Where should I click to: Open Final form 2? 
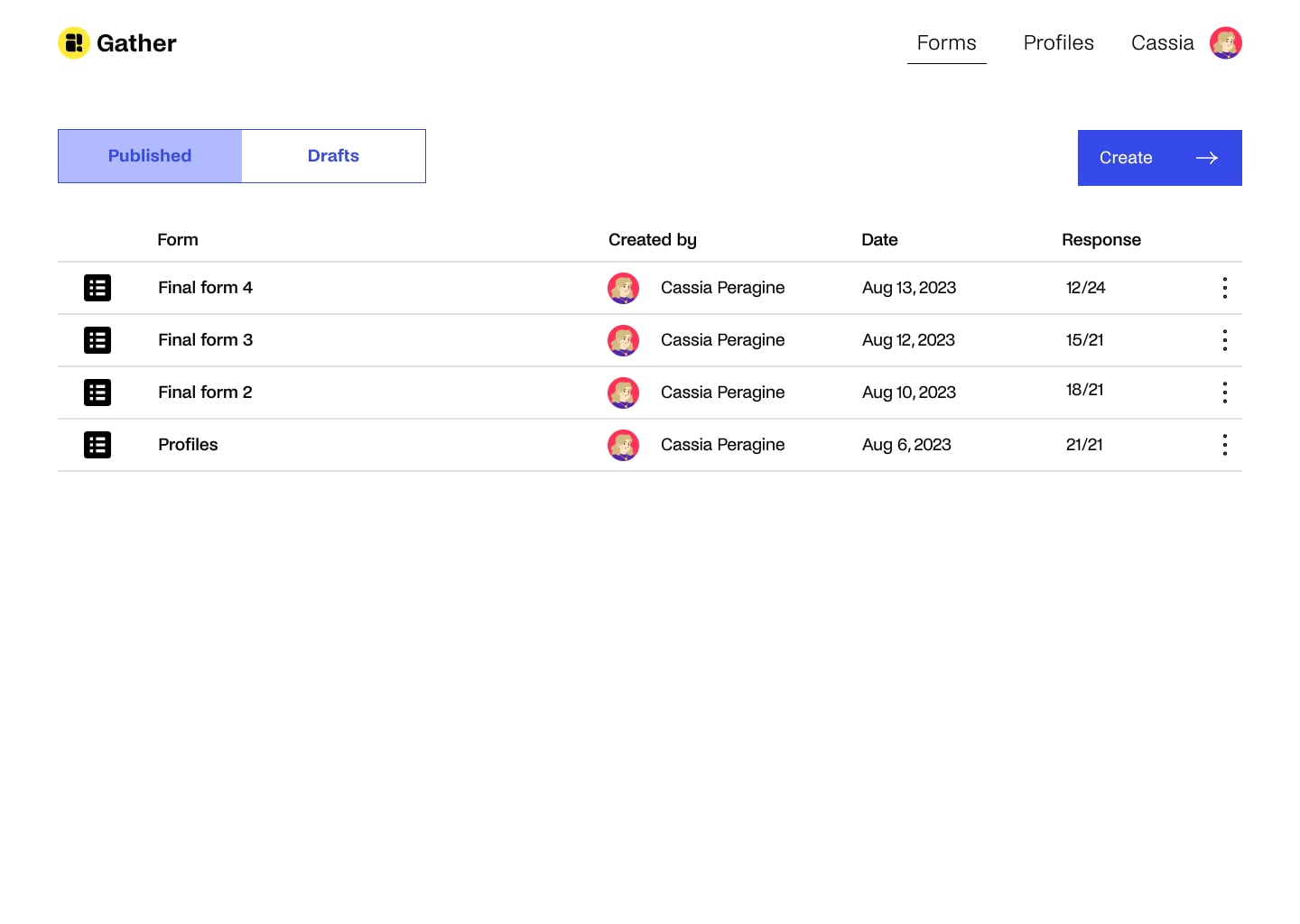click(x=205, y=393)
